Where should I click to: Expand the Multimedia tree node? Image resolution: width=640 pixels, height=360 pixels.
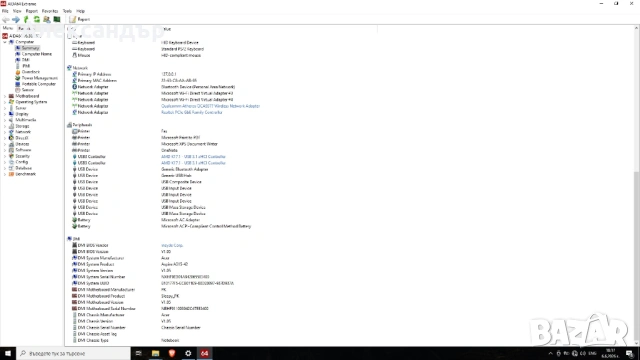point(5,120)
